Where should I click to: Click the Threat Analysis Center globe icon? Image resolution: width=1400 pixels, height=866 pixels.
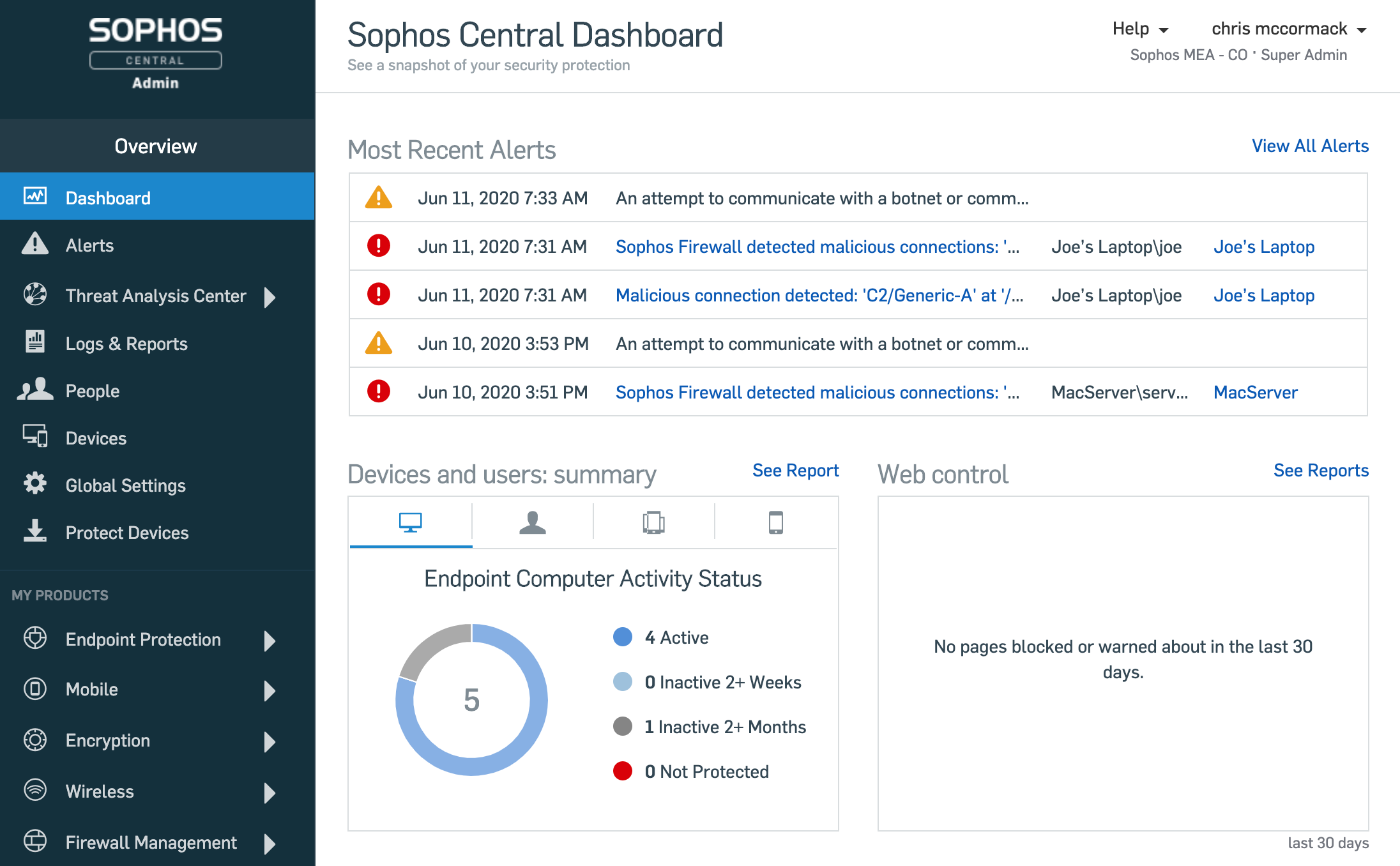coord(35,294)
